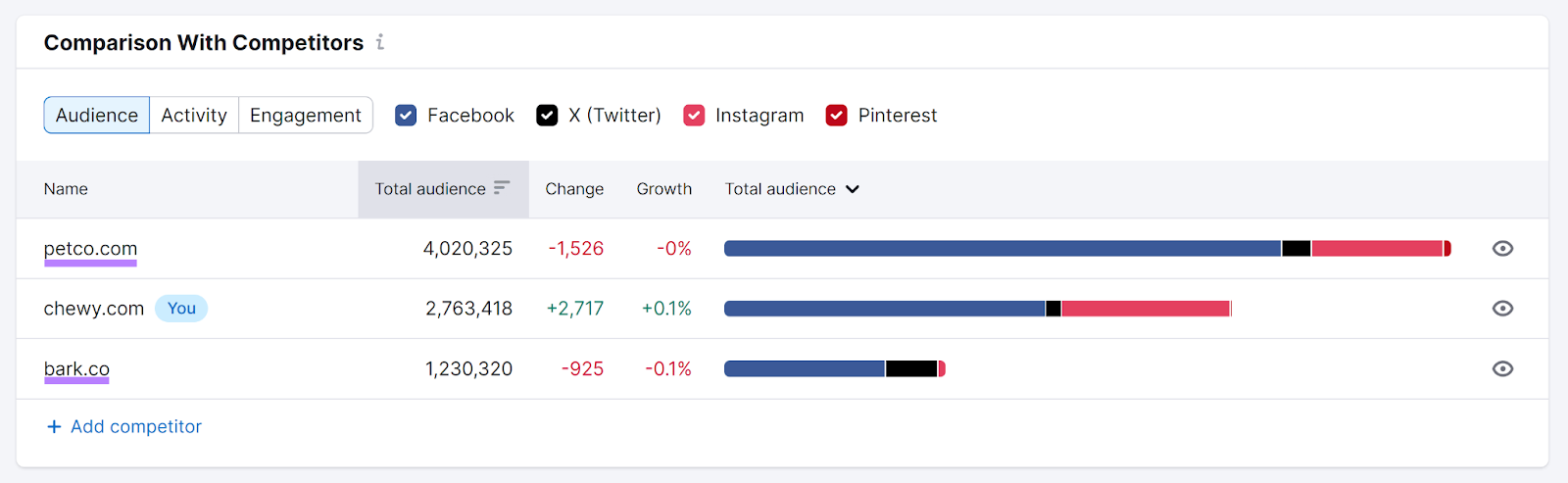The image size is (1568, 483).
Task: Click petco.com's blue Facebook bar segment
Action: 1002,249
